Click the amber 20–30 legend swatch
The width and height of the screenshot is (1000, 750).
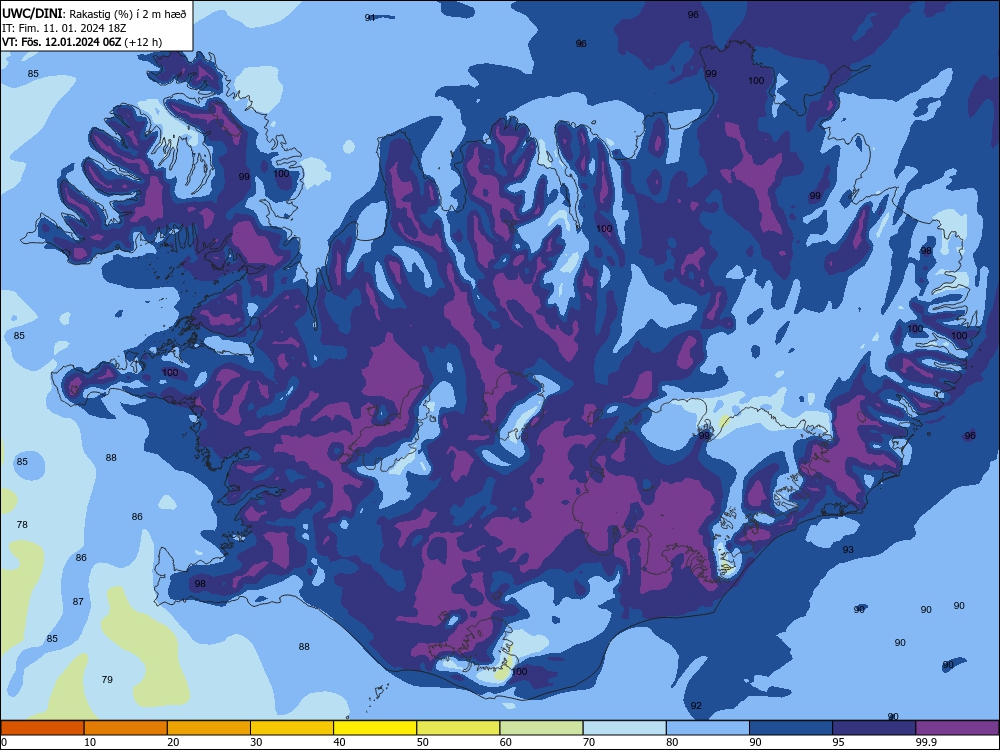tap(209, 728)
